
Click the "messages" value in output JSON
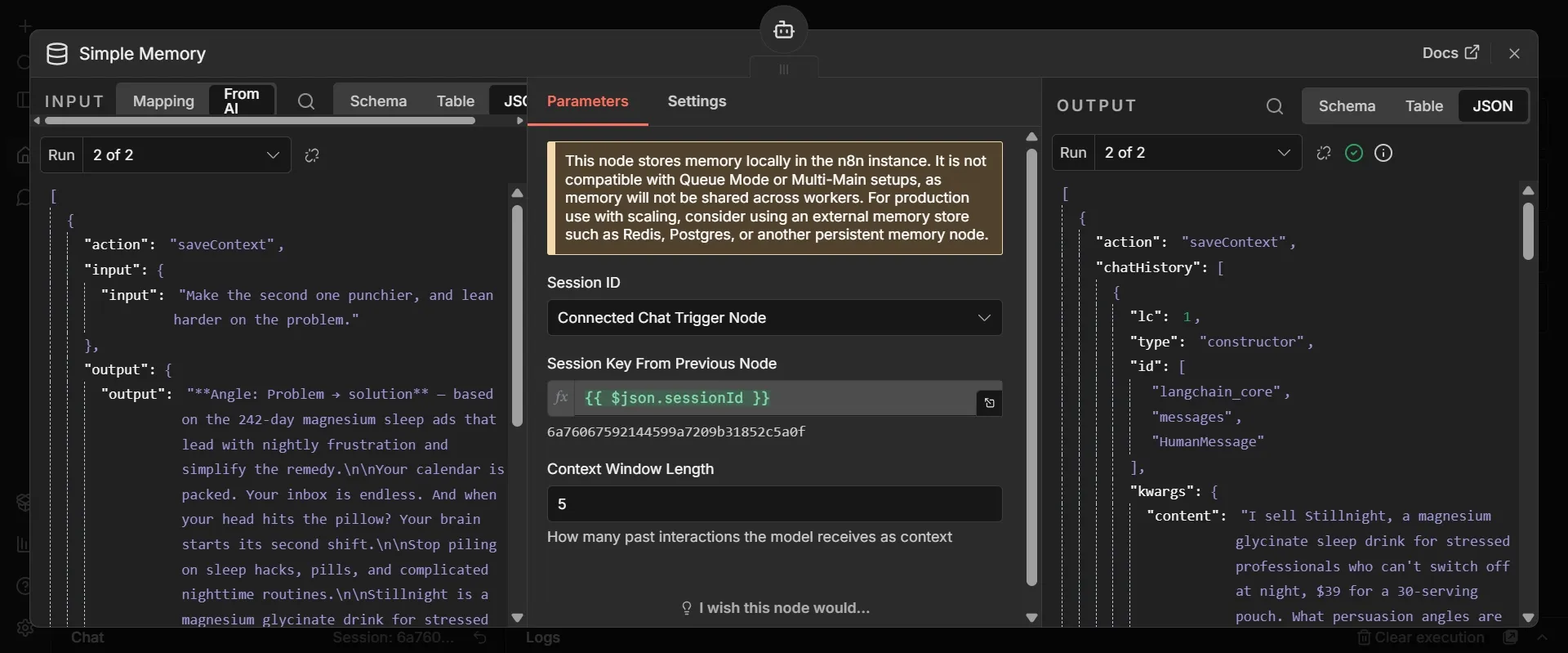[1192, 417]
